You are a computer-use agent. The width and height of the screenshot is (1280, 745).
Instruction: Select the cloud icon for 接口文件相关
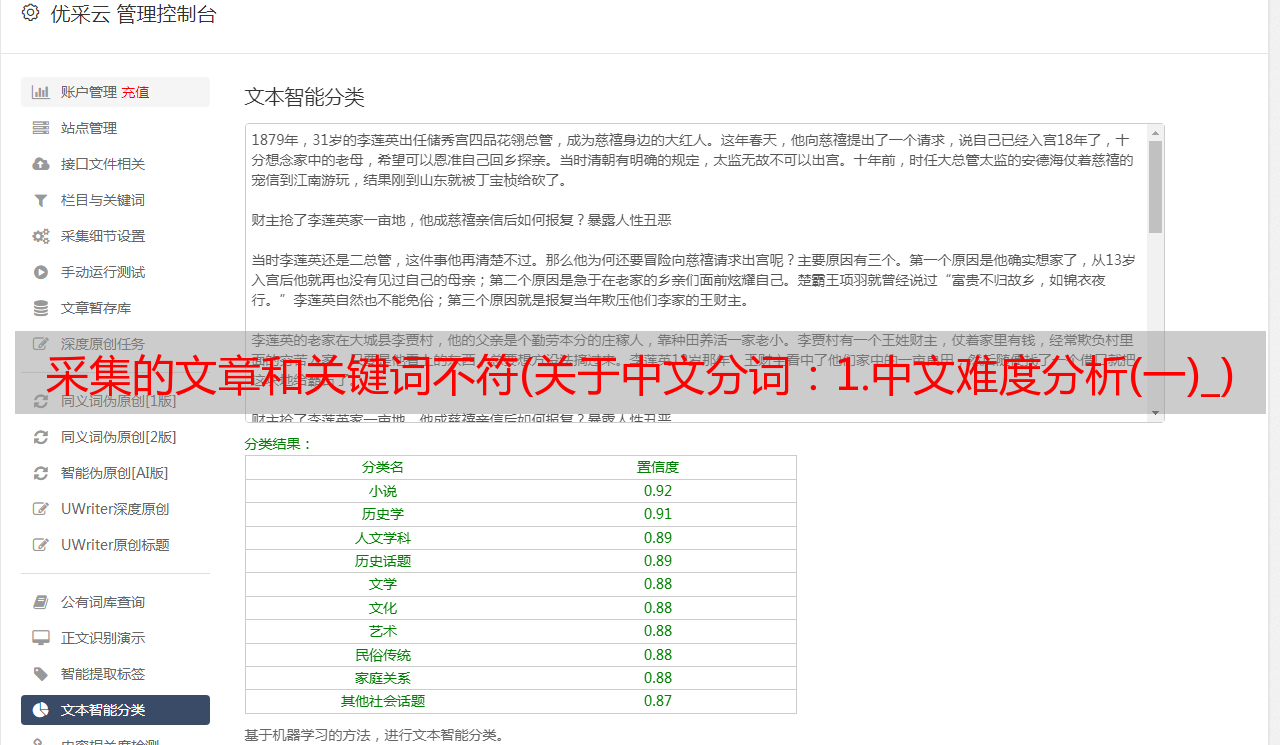pos(41,164)
